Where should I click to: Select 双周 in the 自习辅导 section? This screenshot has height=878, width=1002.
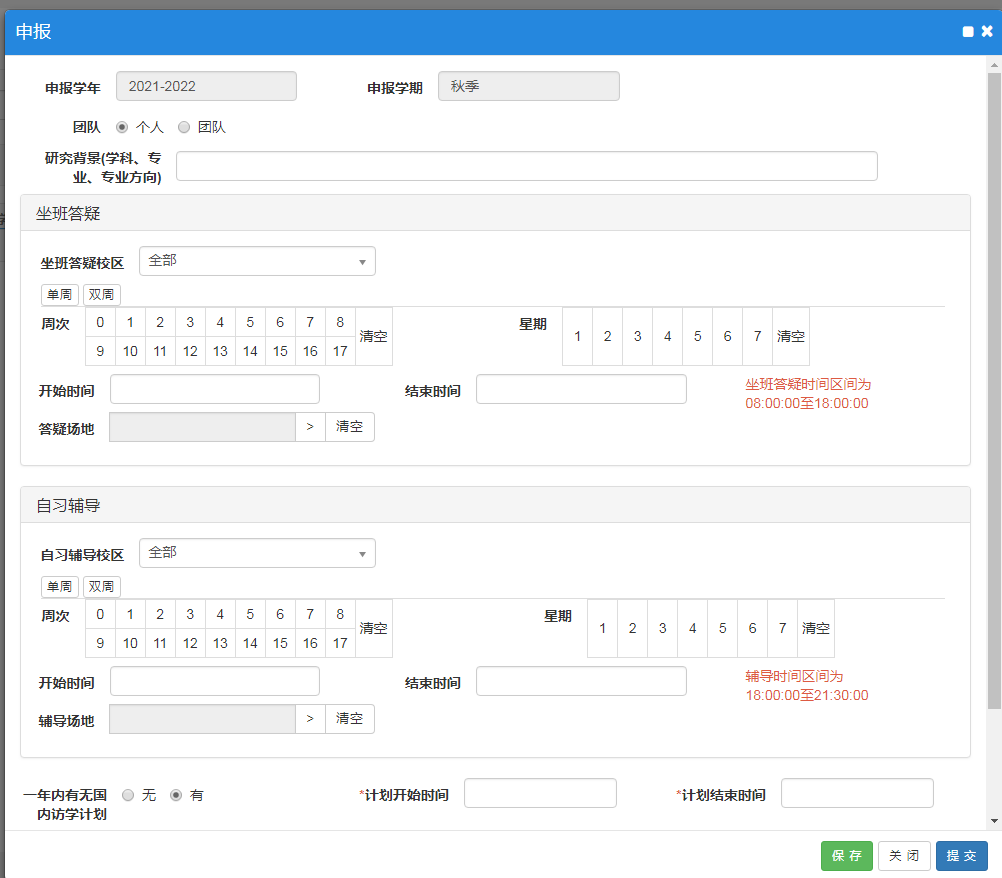(x=101, y=587)
